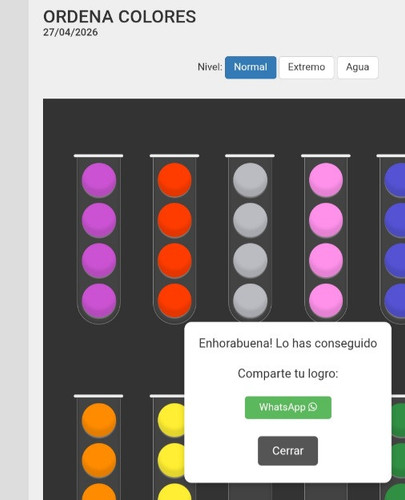
Task: Select the orange balls tube
Action: coord(99,447)
